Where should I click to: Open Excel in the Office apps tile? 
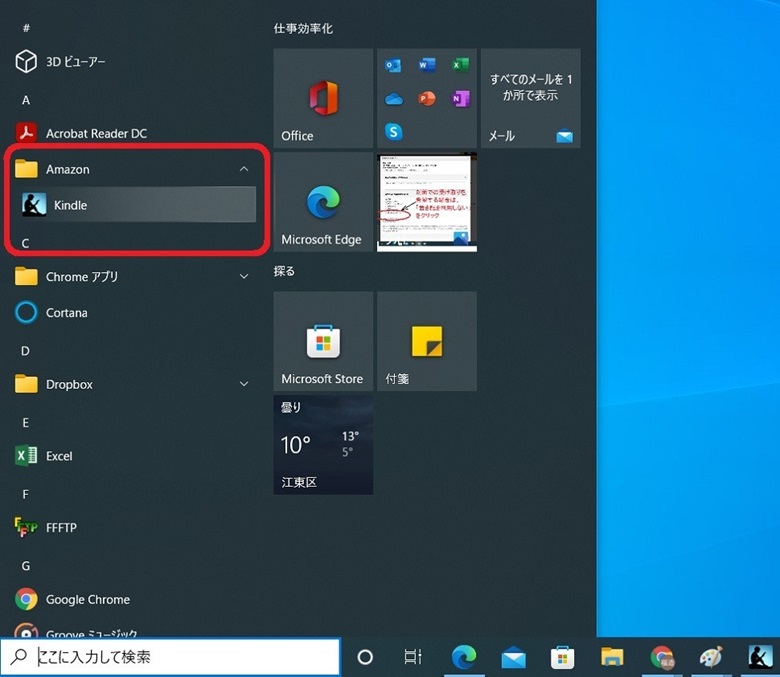[x=461, y=65]
